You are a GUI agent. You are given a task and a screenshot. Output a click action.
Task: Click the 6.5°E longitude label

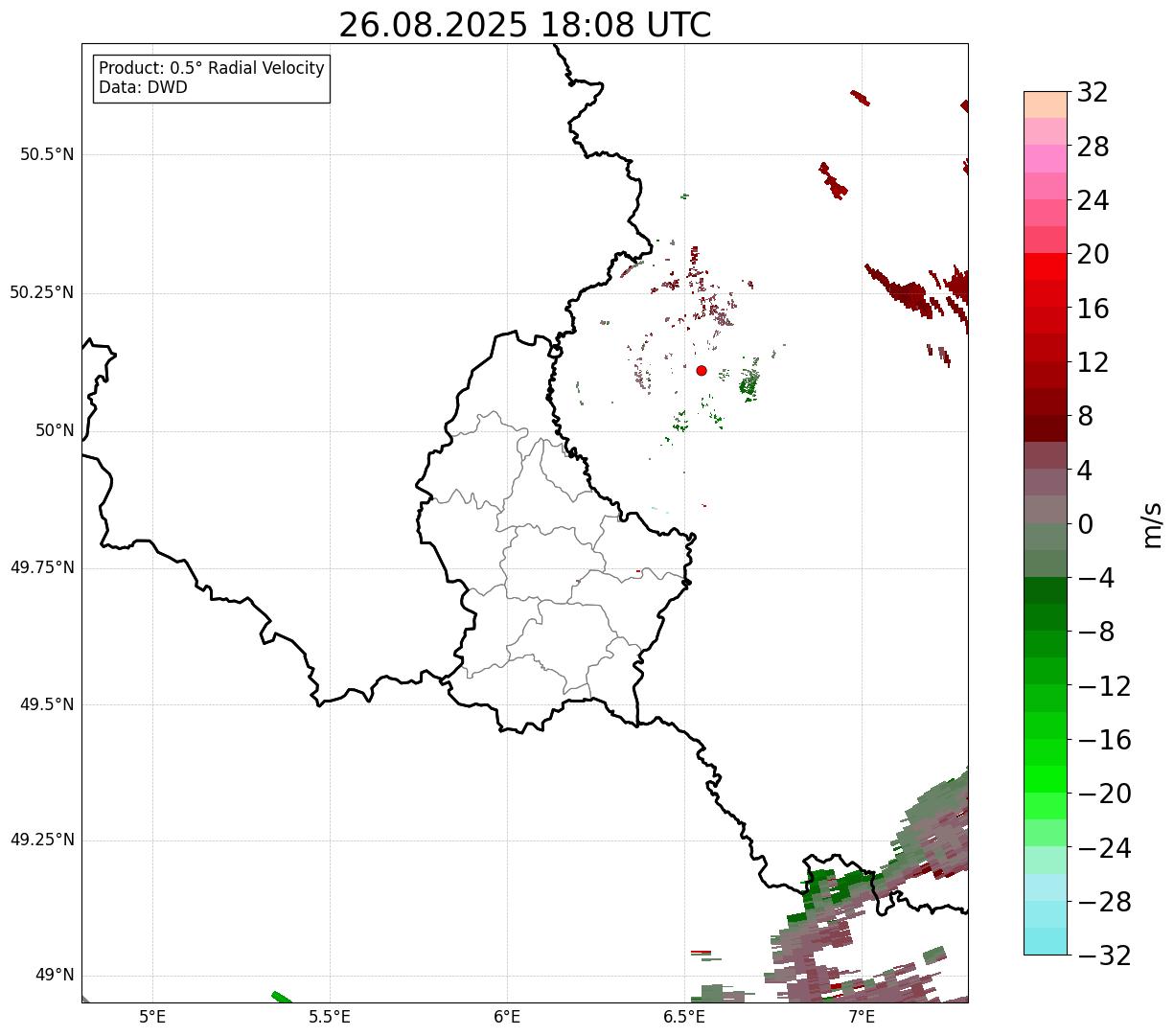684,1017
